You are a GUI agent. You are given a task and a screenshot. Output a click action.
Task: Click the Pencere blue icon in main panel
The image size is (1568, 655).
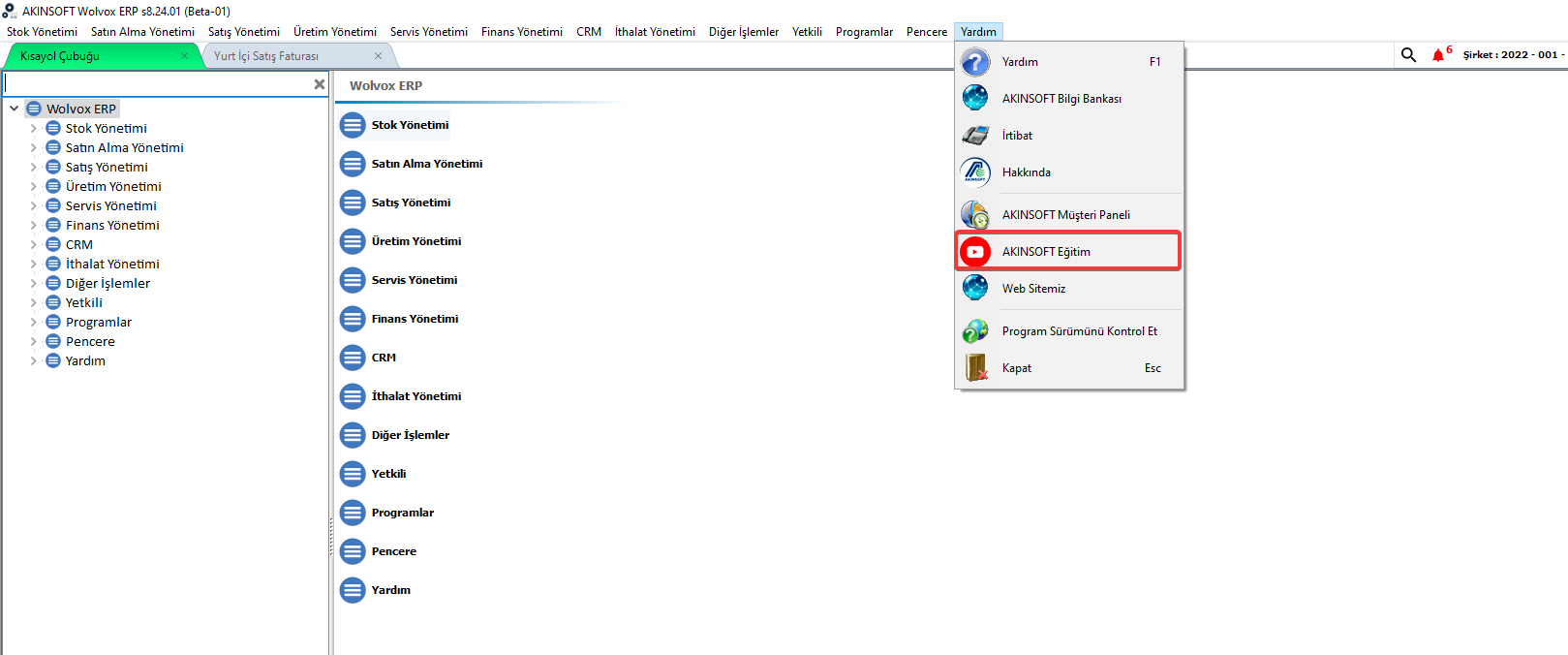point(353,551)
